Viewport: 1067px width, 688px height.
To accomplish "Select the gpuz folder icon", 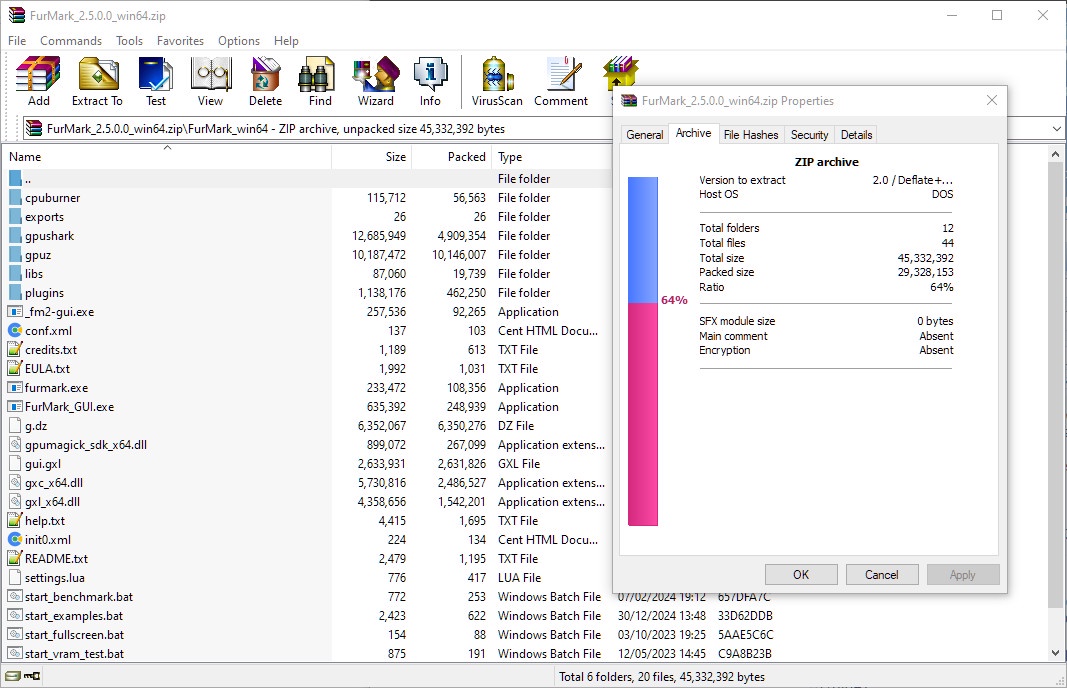I will [x=15, y=255].
